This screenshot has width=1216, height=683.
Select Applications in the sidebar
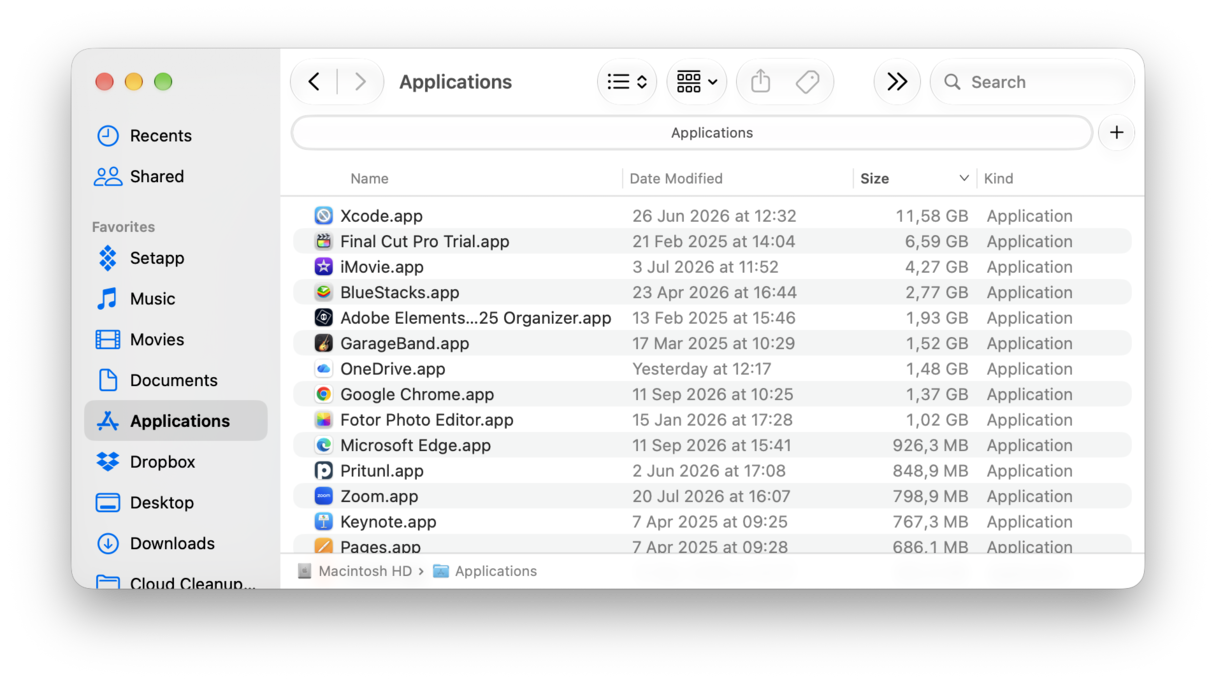tap(176, 421)
